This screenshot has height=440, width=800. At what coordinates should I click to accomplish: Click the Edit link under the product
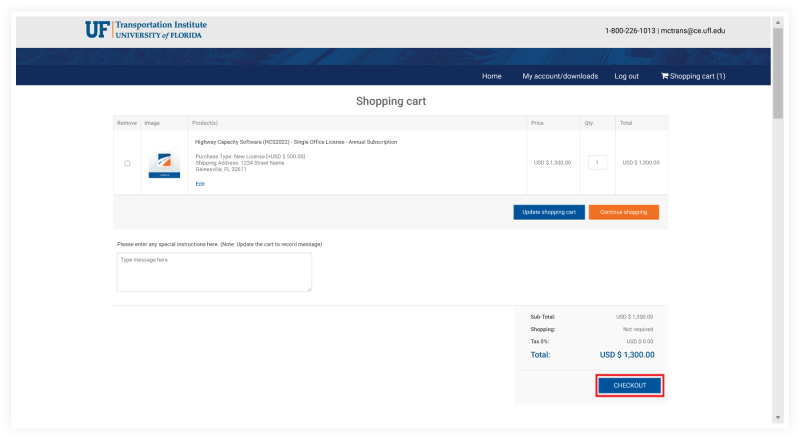200,184
